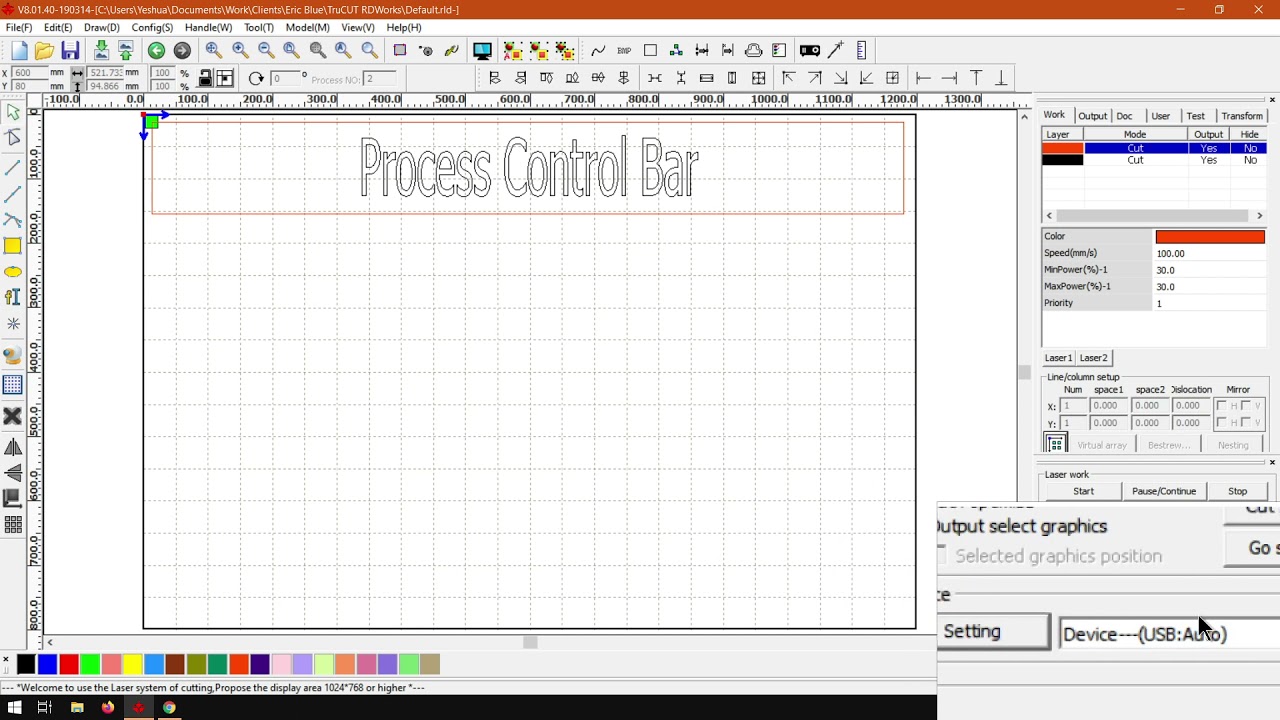The height and width of the screenshot is (720, 1280).
Task: Click the Export icon with green up arrow
Action: (x=126, y=50)
